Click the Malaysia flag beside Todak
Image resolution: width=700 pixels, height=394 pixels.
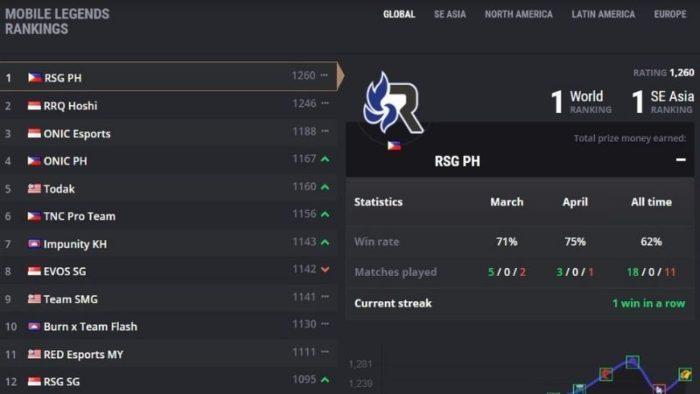[34, 188]
